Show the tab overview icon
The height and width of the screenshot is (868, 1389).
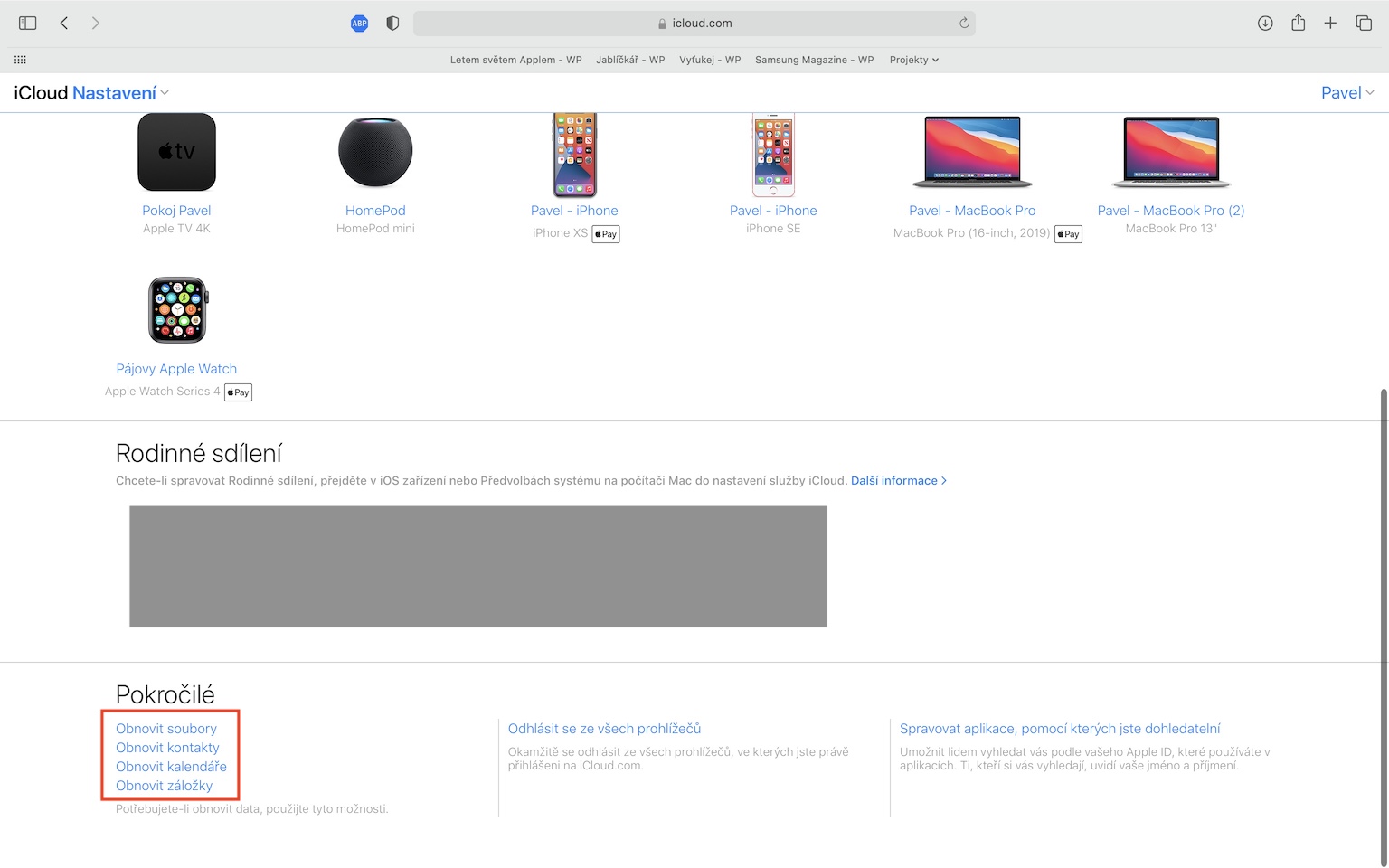click(x=1364, y=24)
